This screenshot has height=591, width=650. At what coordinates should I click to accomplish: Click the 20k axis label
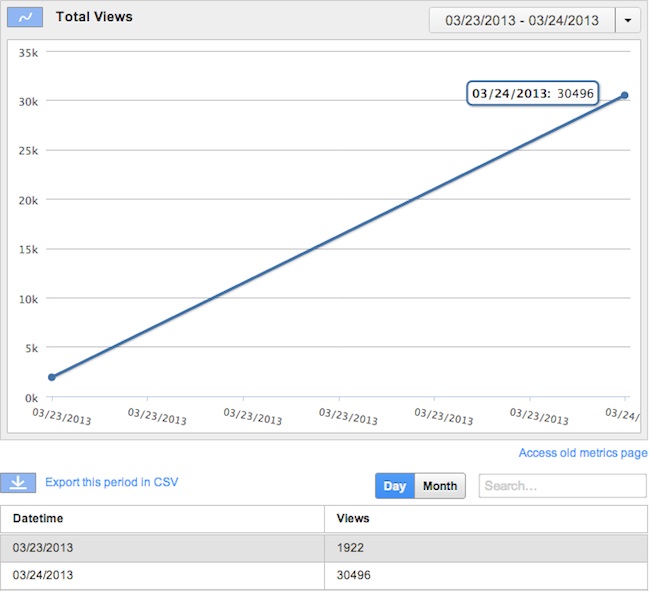pyautogui.click(x=28, y=201)
